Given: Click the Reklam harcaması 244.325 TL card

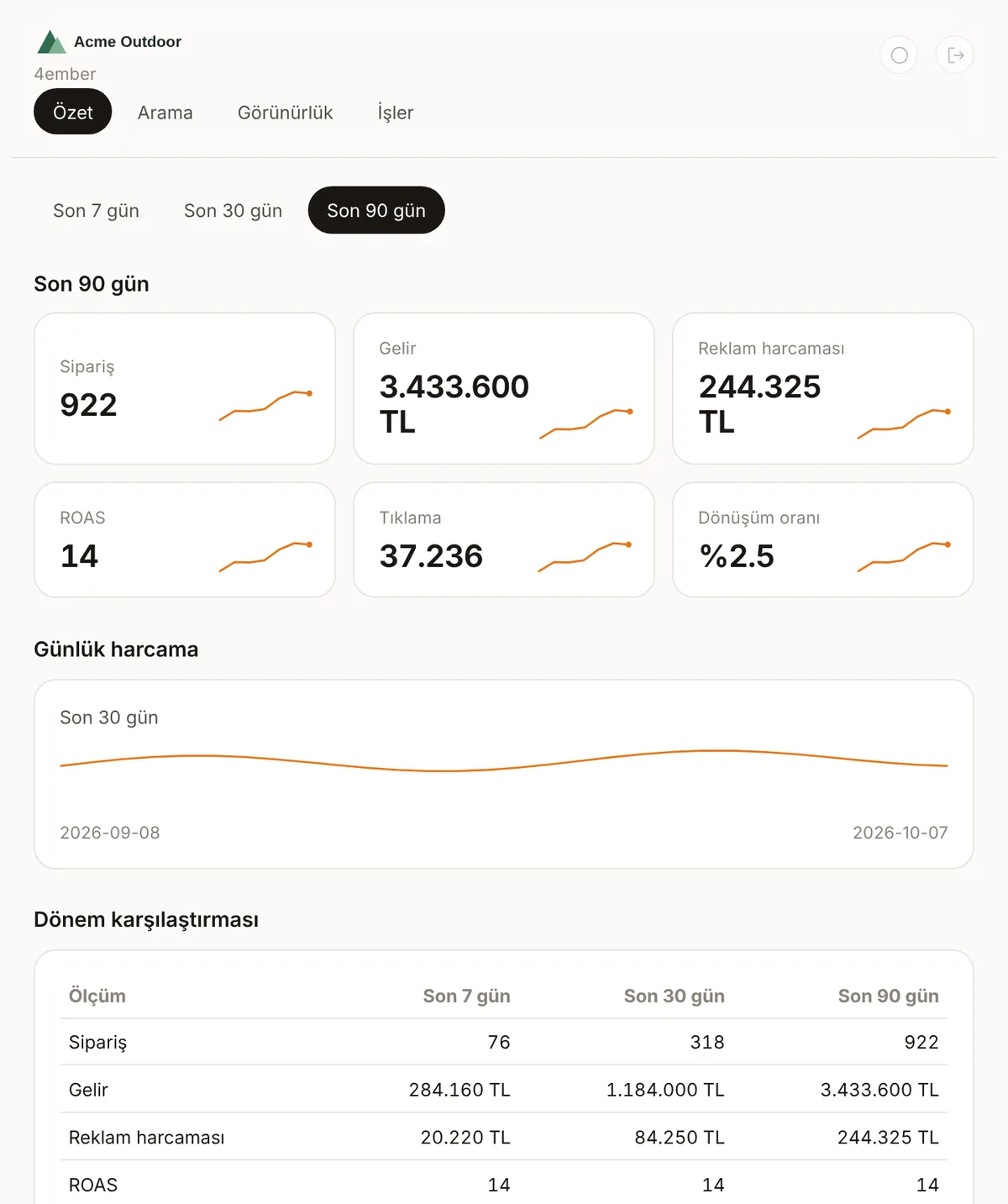Looking at the screenshot, I should (823, 388).
